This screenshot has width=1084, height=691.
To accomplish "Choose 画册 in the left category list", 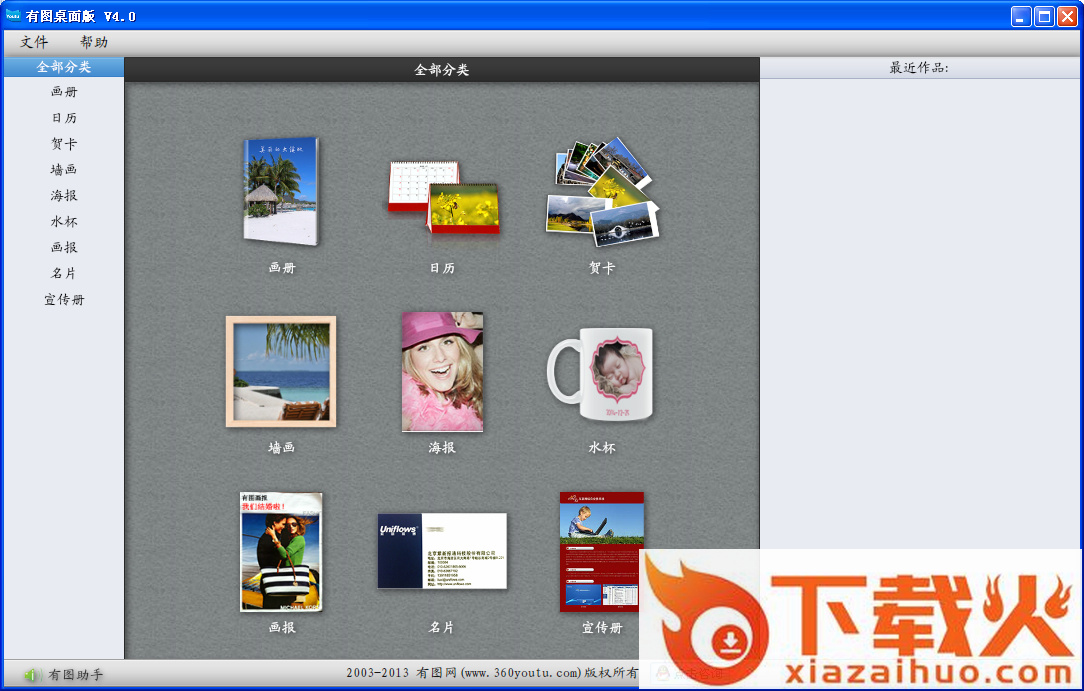I will click(x=64, y=92).
